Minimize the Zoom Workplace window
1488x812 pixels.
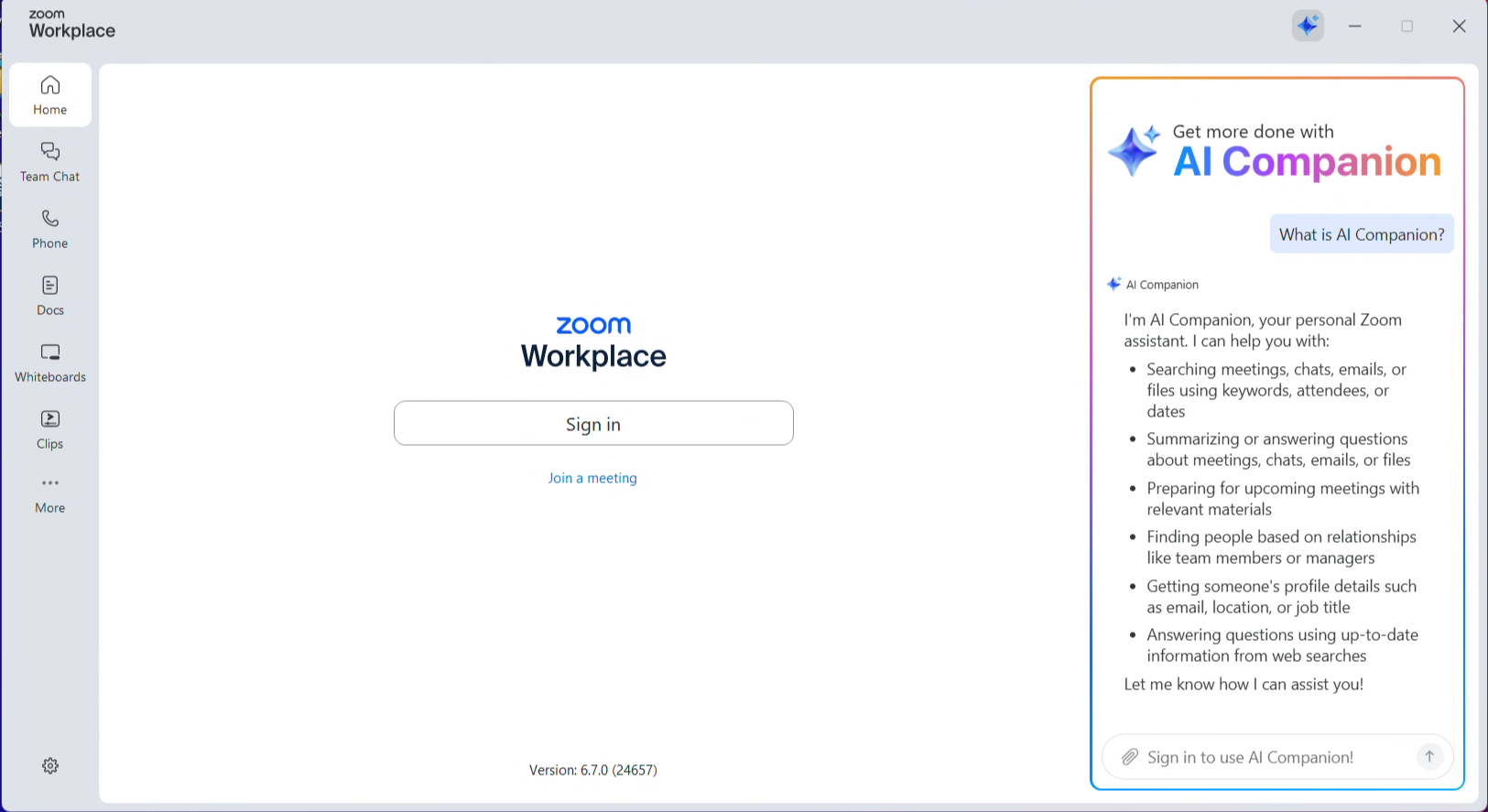point(1355,27)
